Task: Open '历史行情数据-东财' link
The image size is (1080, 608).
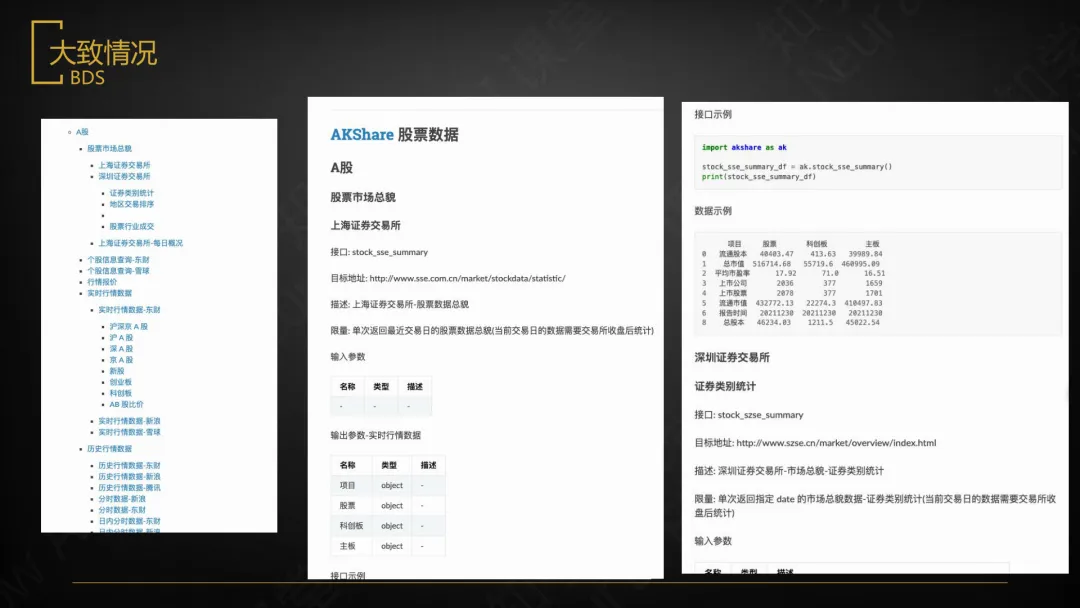Action: 129,466
